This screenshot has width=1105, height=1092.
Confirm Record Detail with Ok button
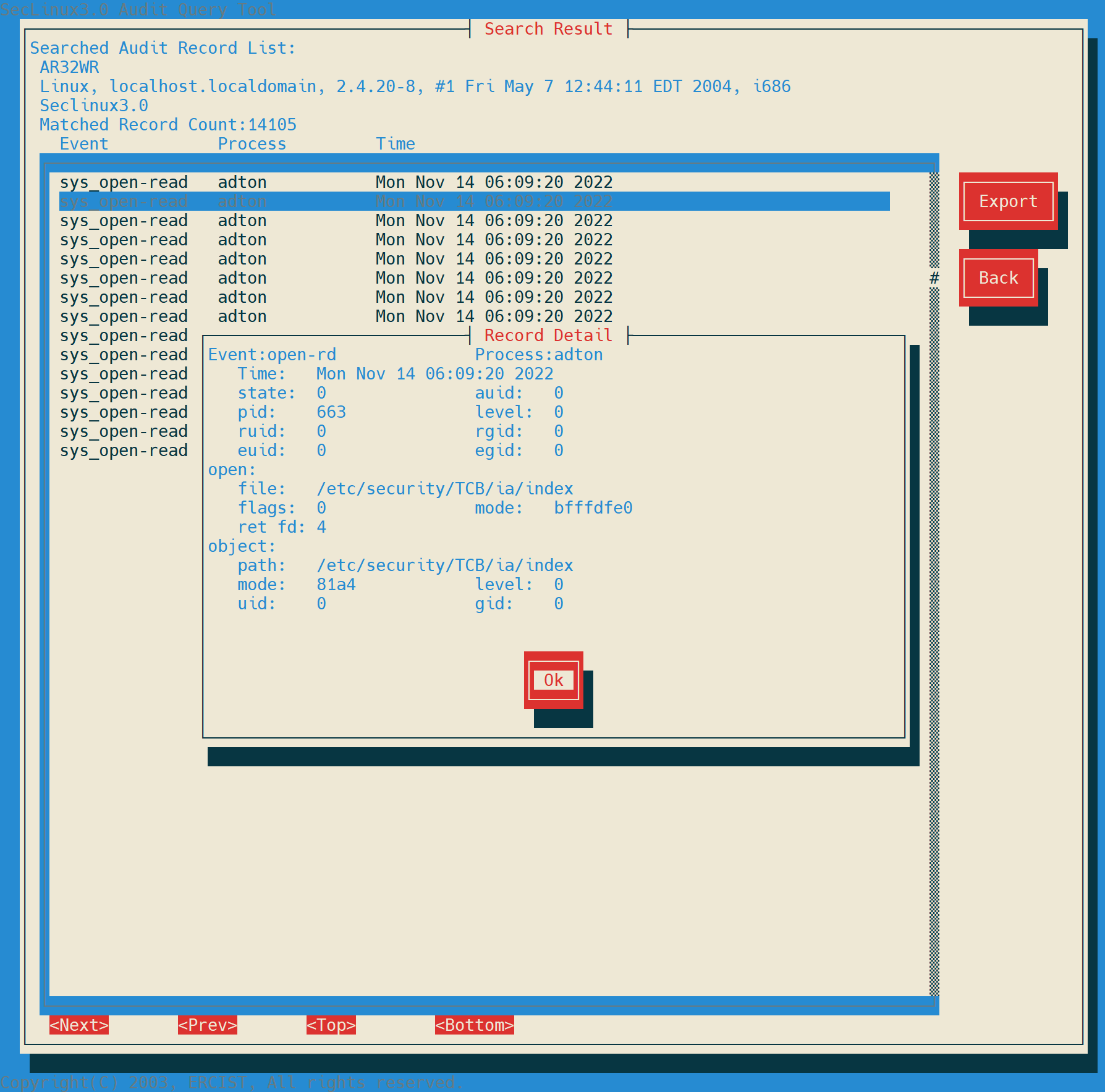pos(553,680)
